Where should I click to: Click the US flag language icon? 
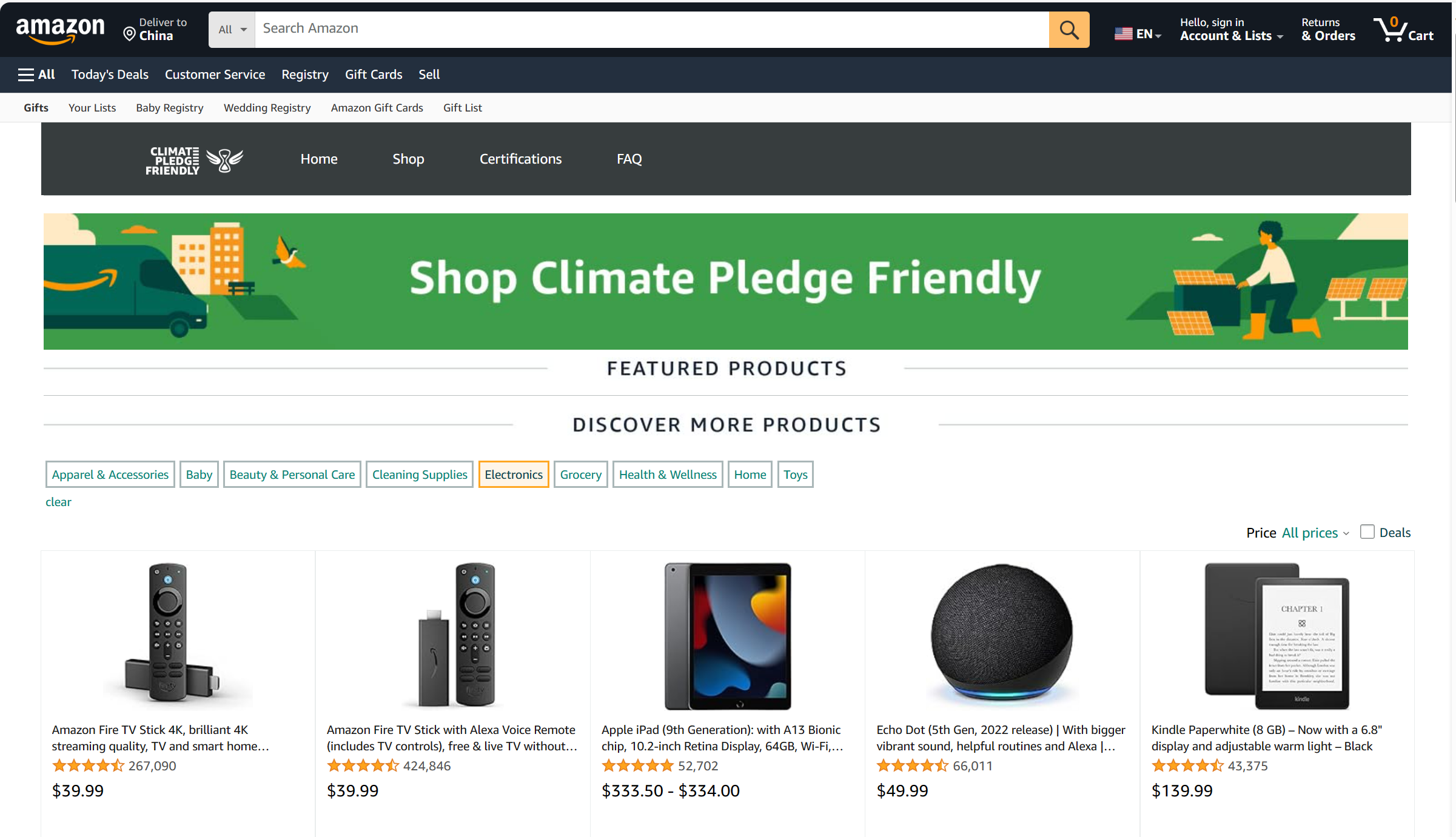click(x=1123, y=34)
